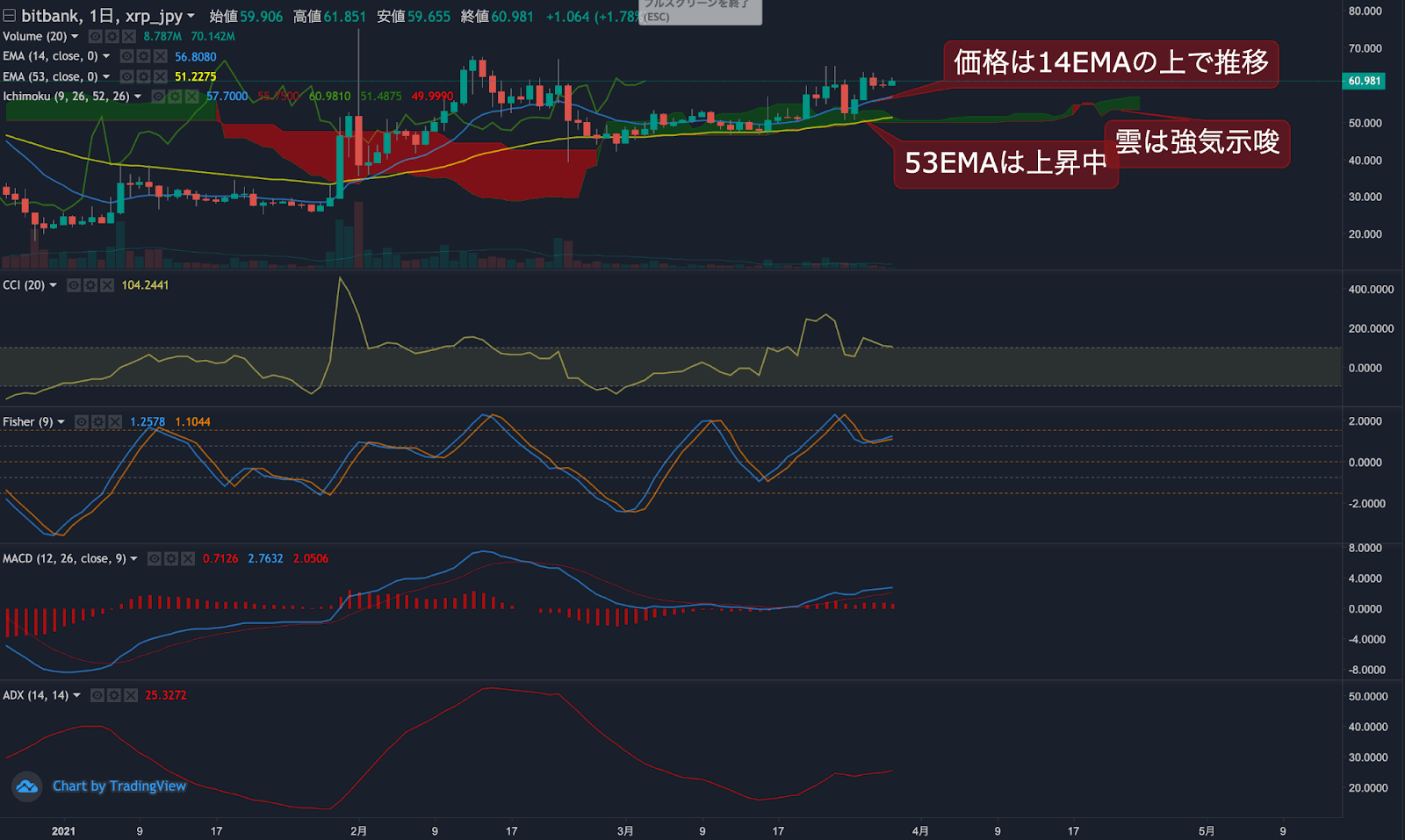
Task: Open the Chart by TradingView link
Action: tap(119, 786)
